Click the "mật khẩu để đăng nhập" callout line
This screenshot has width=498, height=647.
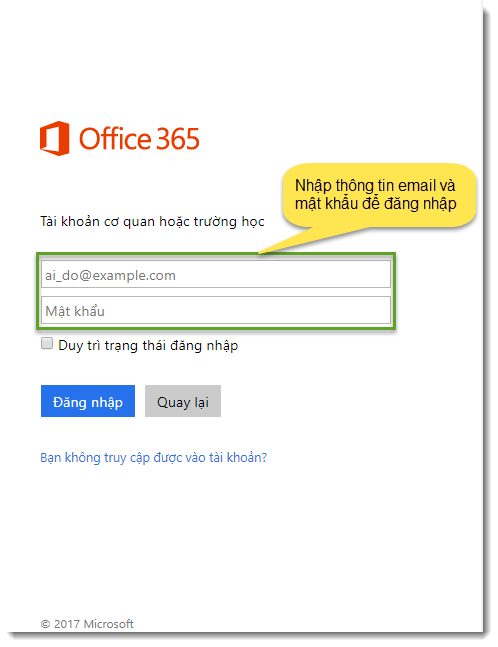pyautogui.click(x=375, y=204)
